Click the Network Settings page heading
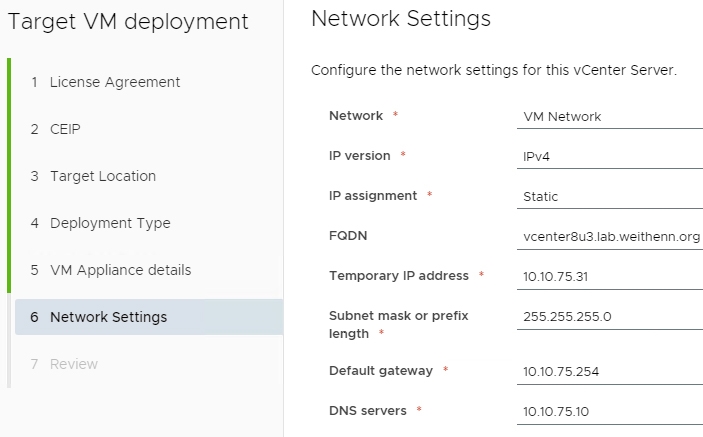703x437 pixels. pyautogui.click(x=401, y=19)
